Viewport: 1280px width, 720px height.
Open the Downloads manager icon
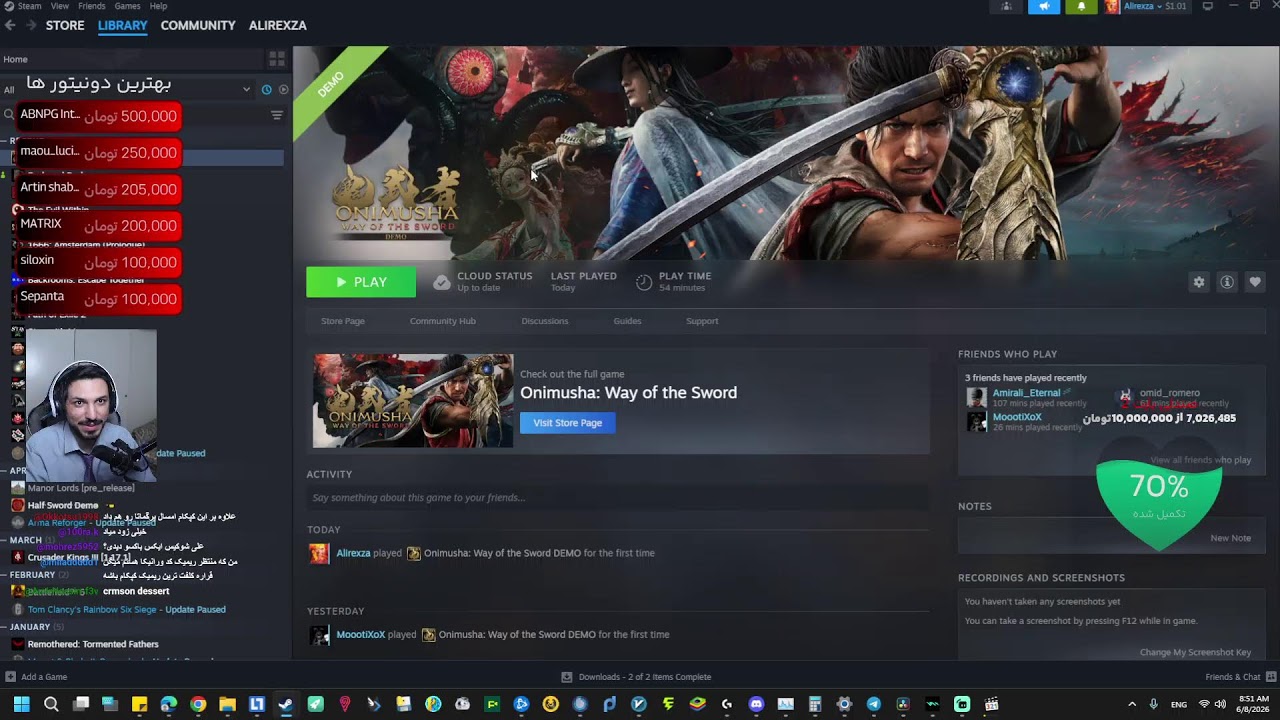pos(567,677)
